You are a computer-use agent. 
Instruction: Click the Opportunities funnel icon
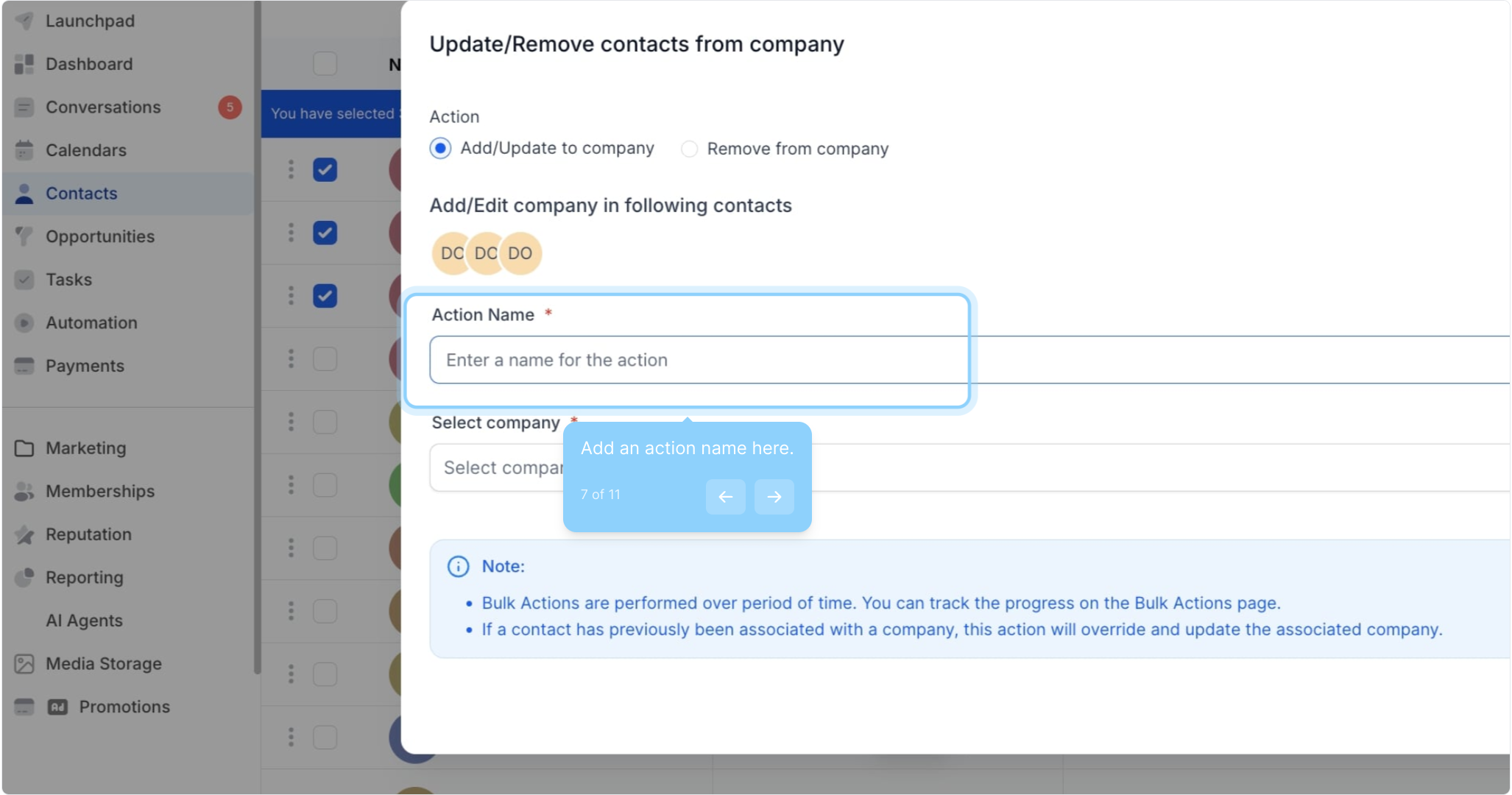point(24,236)
